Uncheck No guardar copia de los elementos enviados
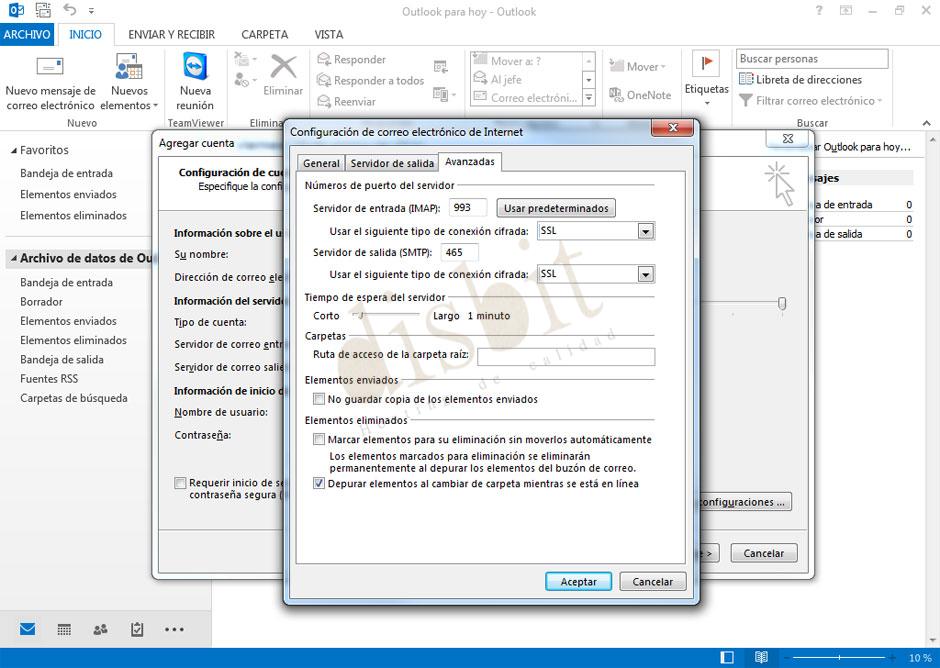This screenshot has height=668, width=940. [319, 399]
